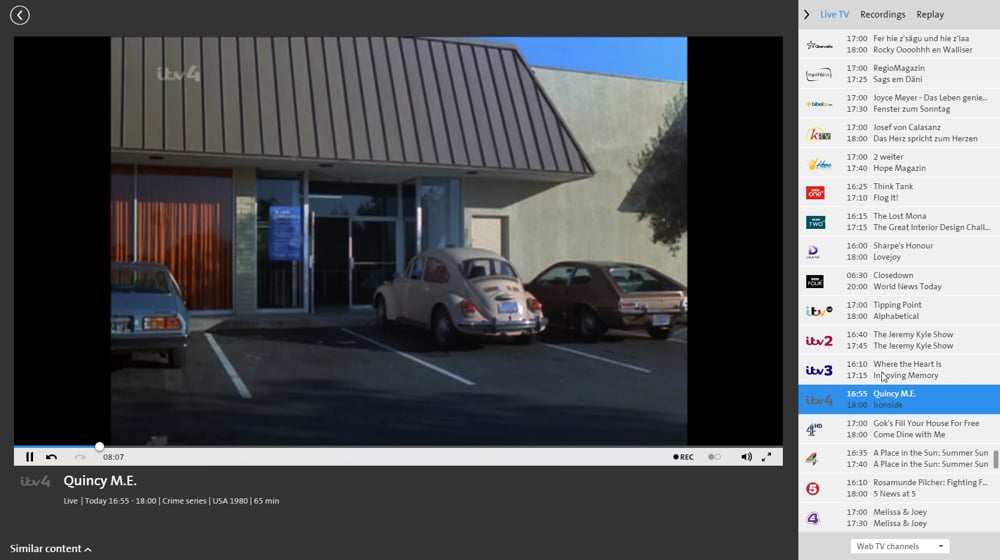1000x560 pixels.
Task: Select the K-TV channel logo
Action: click(819, 133)
